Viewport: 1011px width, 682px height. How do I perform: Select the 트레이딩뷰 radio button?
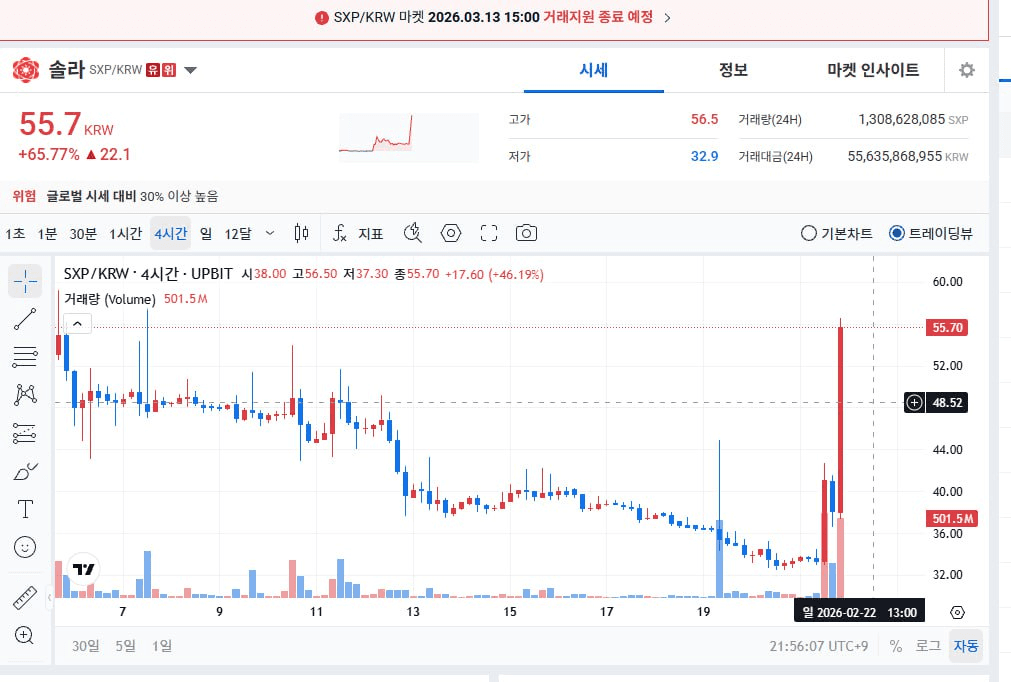896,233
